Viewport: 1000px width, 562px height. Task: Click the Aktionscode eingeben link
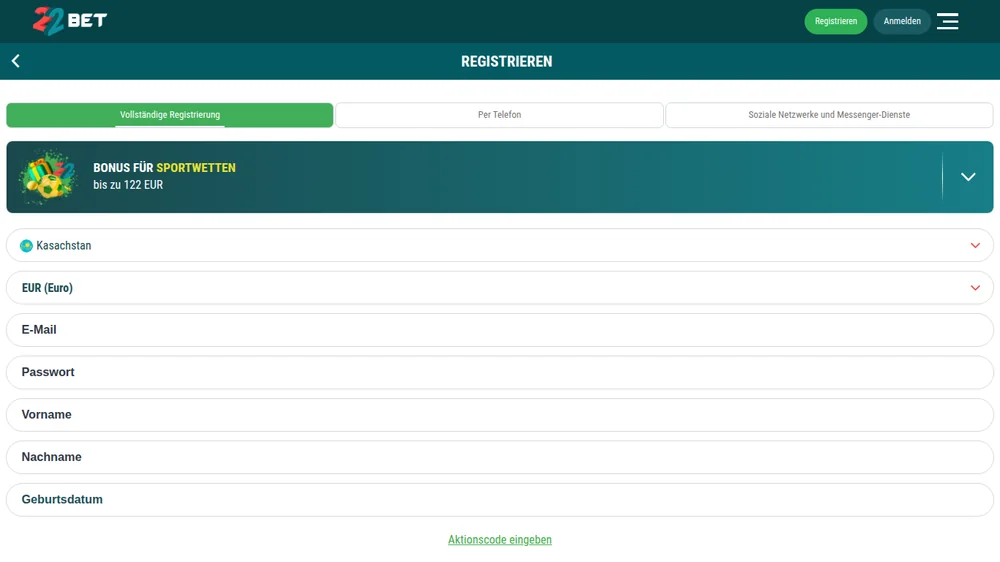click(500, 540)
